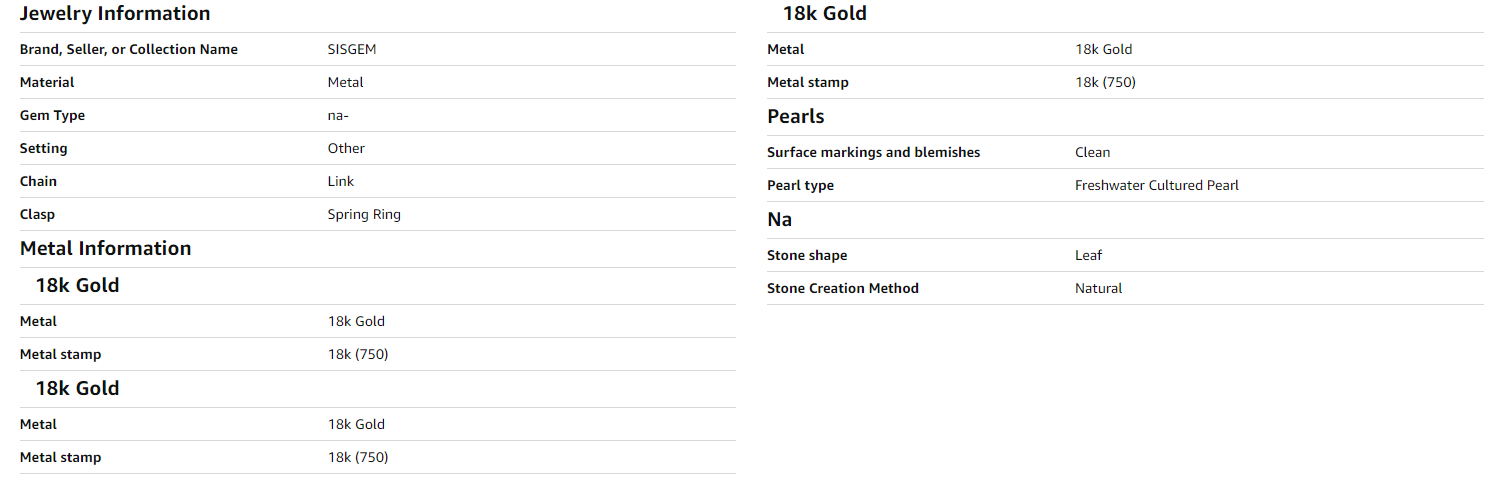Click the Chain row label
Screen dimensions: 1496x485
click(38, 181)
